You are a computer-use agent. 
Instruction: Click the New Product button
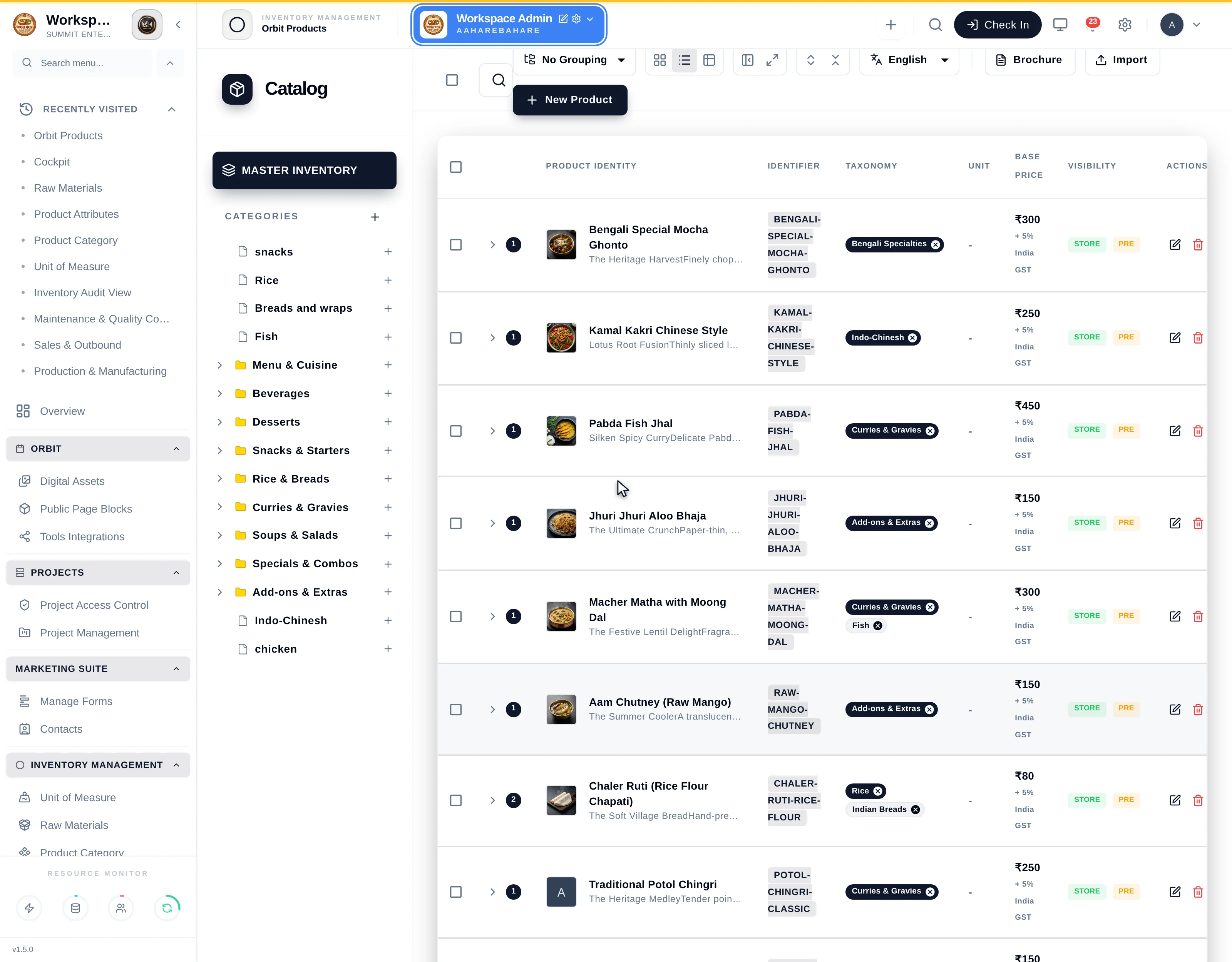click(x=570, y=100)
